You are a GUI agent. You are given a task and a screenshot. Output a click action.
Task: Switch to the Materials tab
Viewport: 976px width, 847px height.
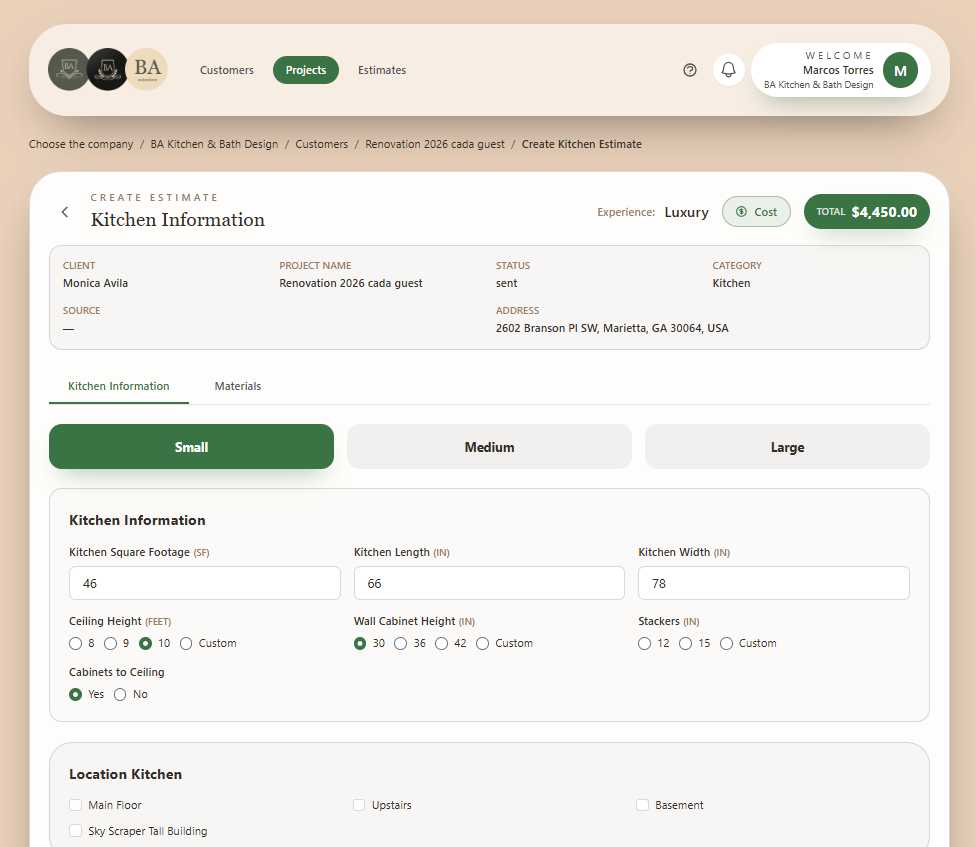(238, 386)
